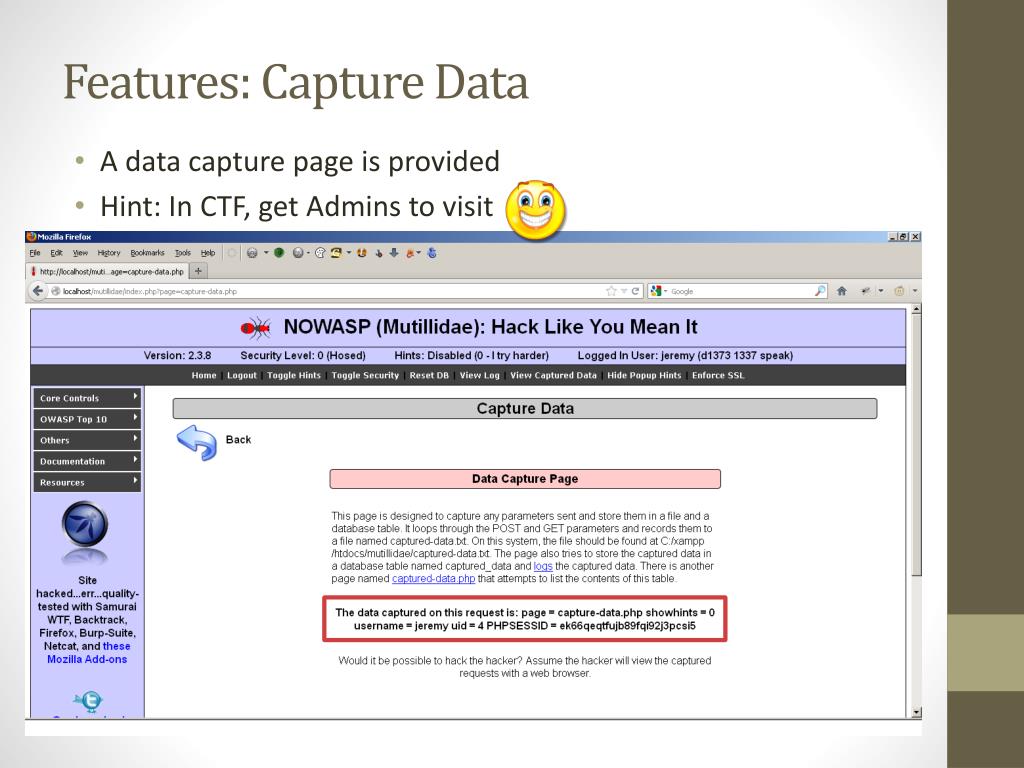Image resolution: width=1024 pixels, height=768 pixels.
Task: Expand the Core Controls sidebar menu
Action: pos(87,398)
